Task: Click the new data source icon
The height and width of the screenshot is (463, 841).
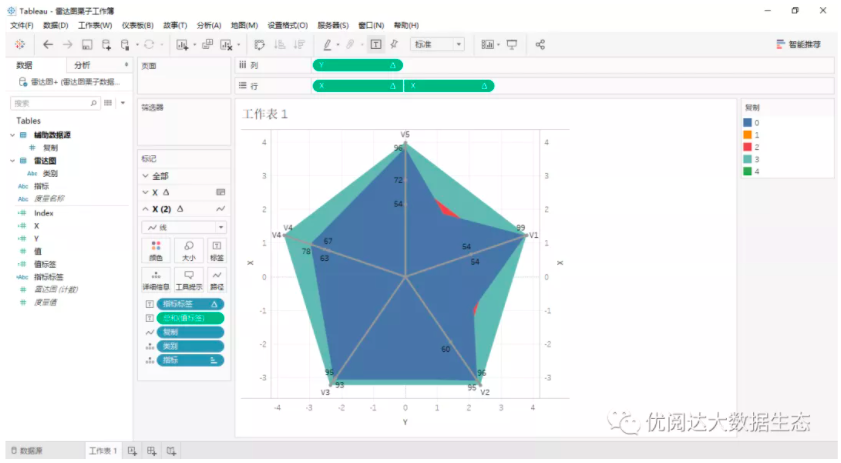Action: pyautogui.click(x=106, y=45)
